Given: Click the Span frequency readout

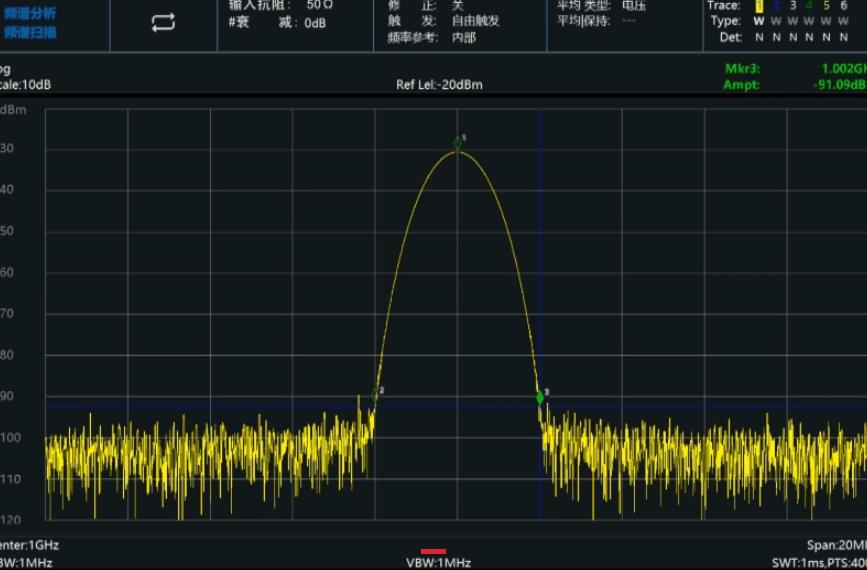Looking at the screenshot, I should pos(836,546).
